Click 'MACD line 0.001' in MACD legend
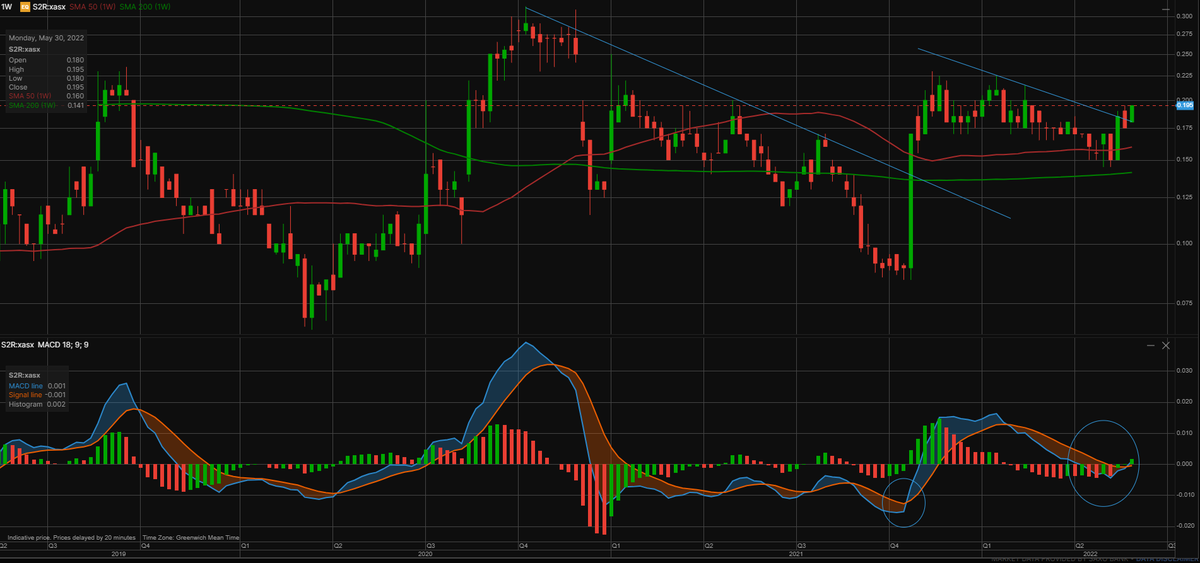1200x563 pixels. (37, 385)
